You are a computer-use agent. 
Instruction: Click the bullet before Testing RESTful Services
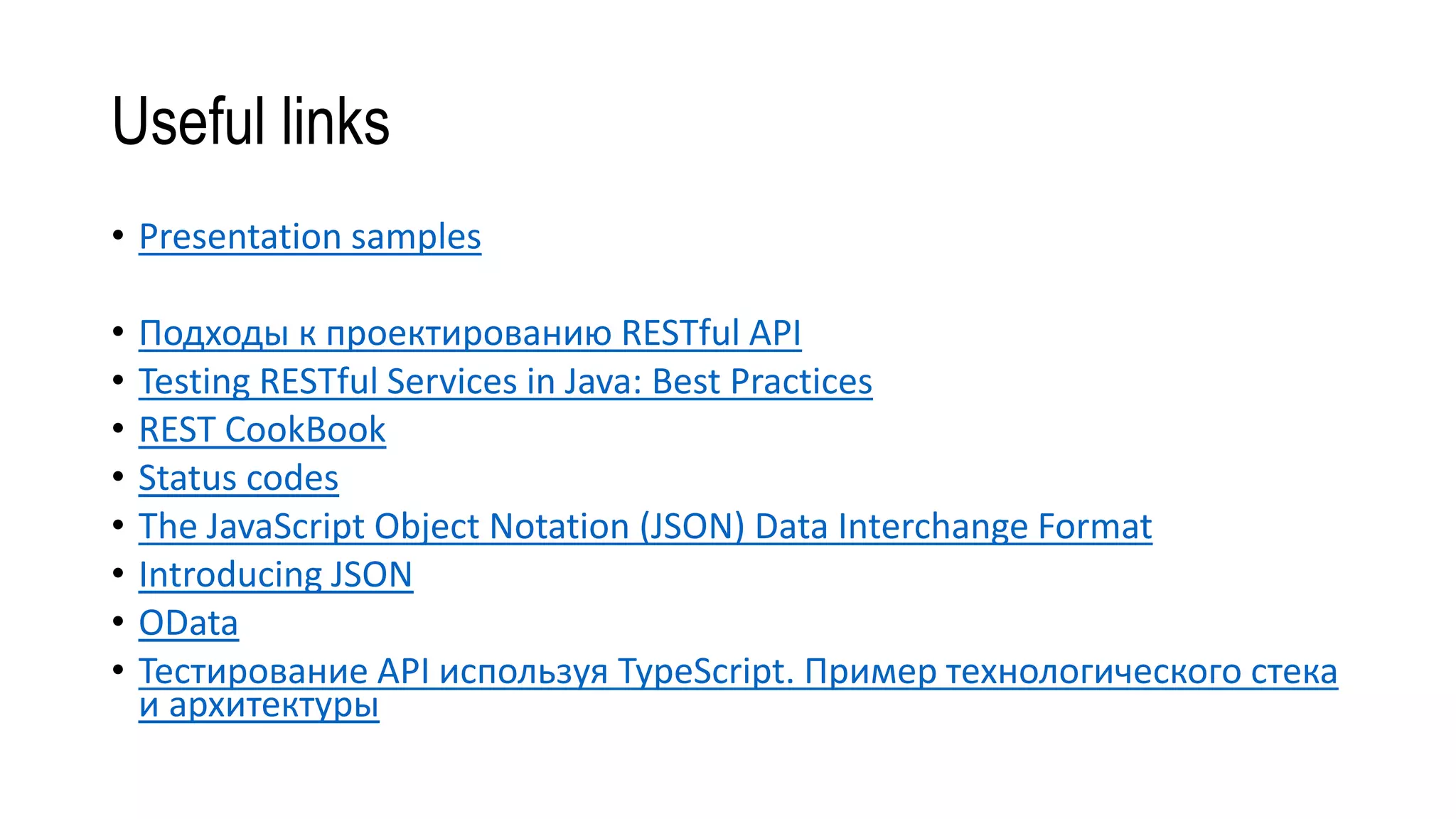point(118,380)
